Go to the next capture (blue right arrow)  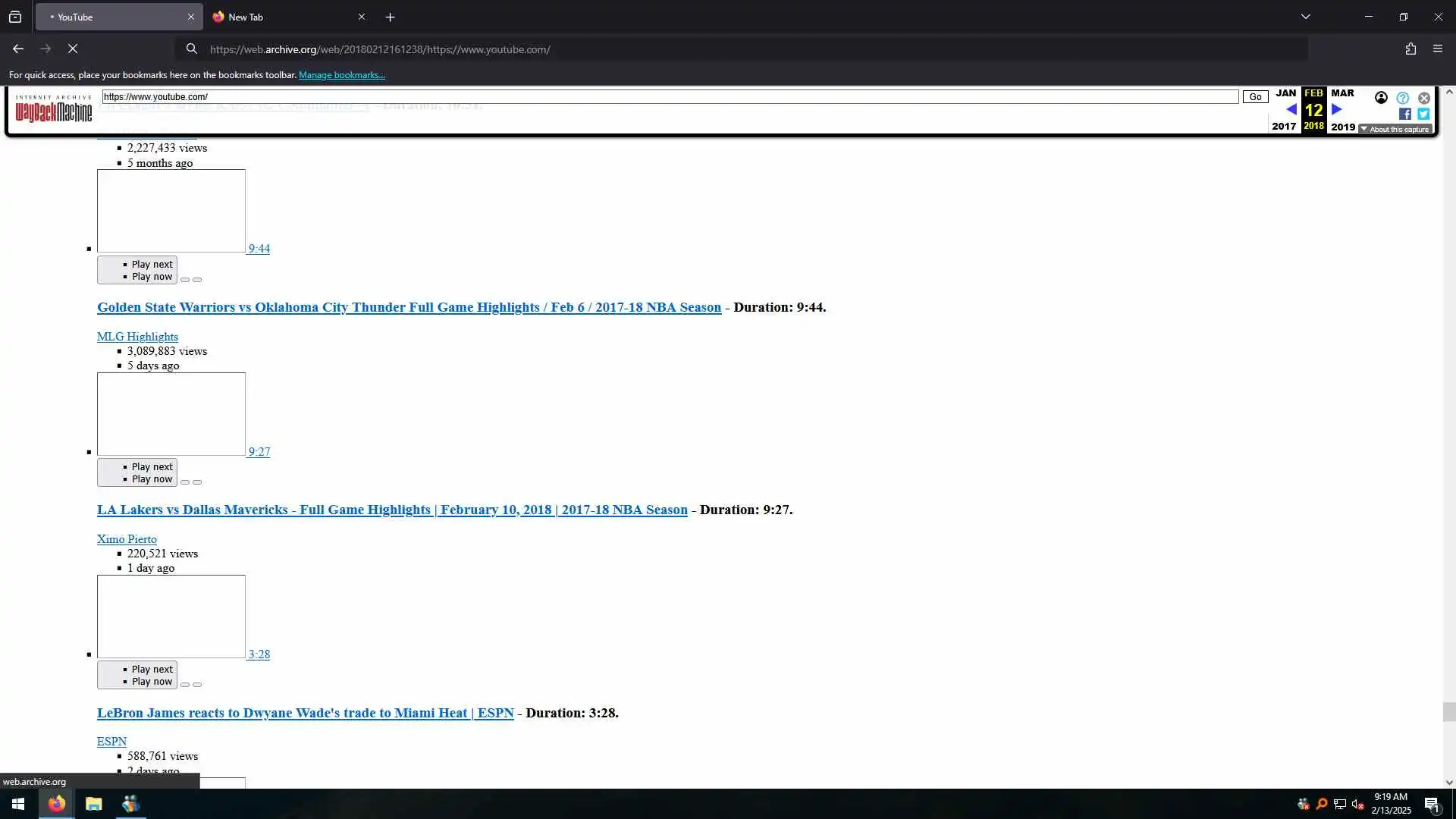pos(1337,110)
